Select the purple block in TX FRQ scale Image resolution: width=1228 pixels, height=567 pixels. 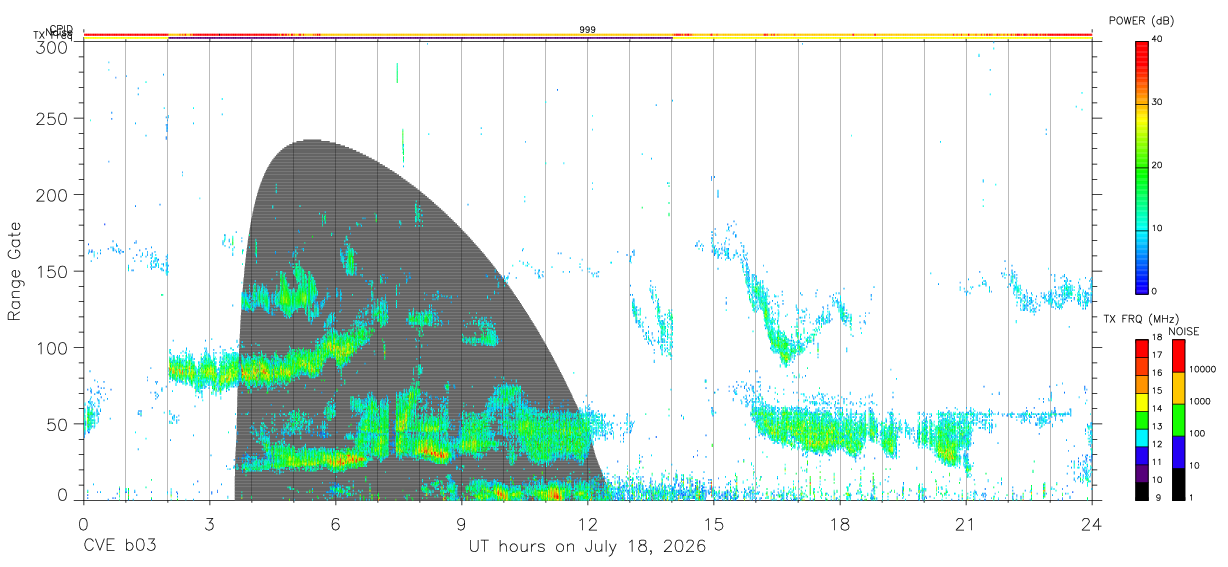click(x=1141, y=473)
